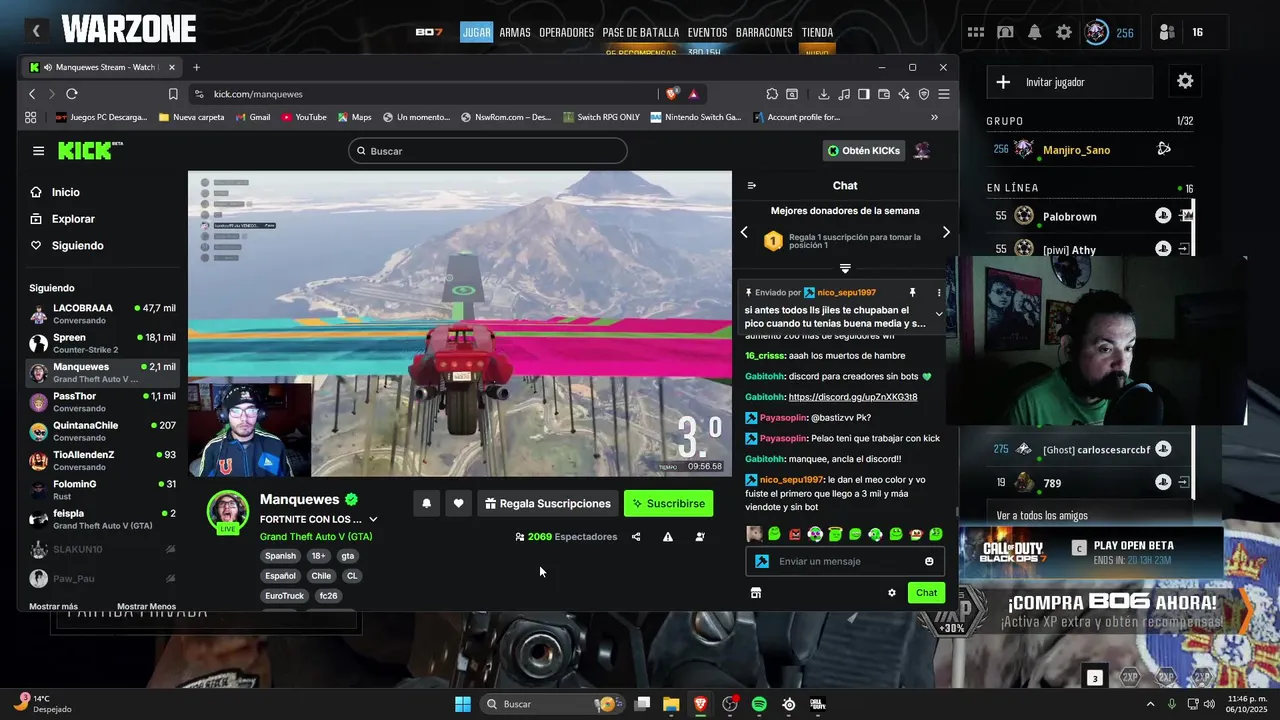
Task: Open browser downloads icon
Action: (823, 94)
